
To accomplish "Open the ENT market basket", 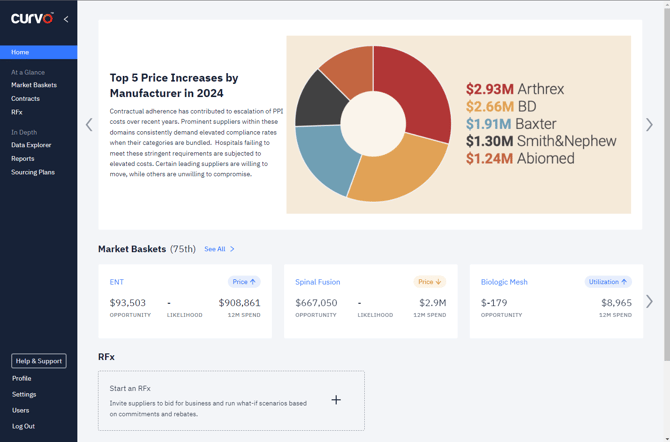I will (x=117, y=282).
